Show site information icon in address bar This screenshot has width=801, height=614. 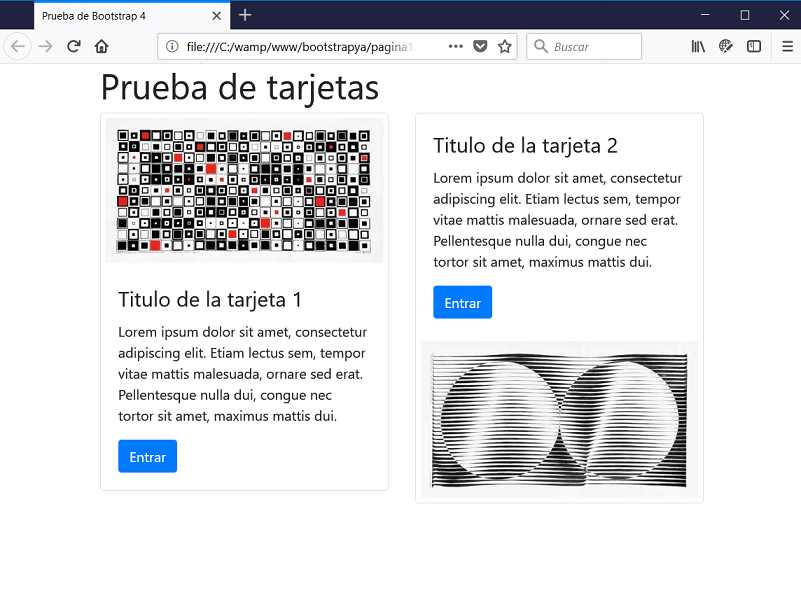point(172,46)
